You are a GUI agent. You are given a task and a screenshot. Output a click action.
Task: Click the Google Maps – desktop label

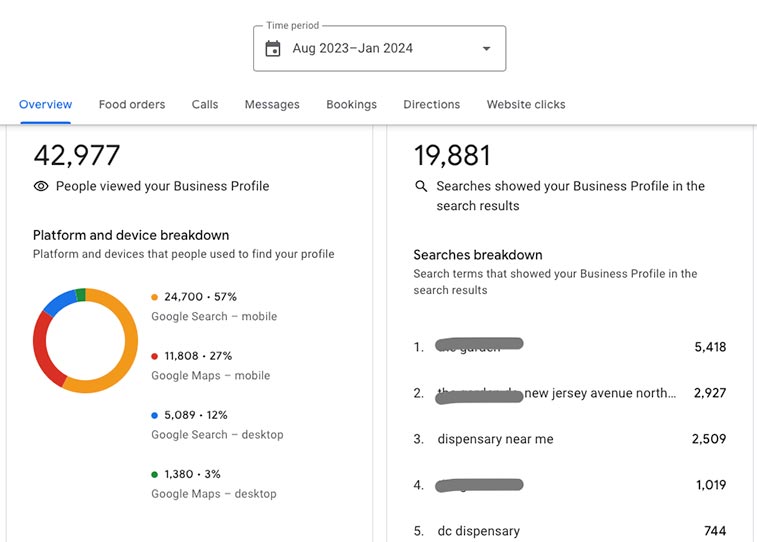[214, 494]
